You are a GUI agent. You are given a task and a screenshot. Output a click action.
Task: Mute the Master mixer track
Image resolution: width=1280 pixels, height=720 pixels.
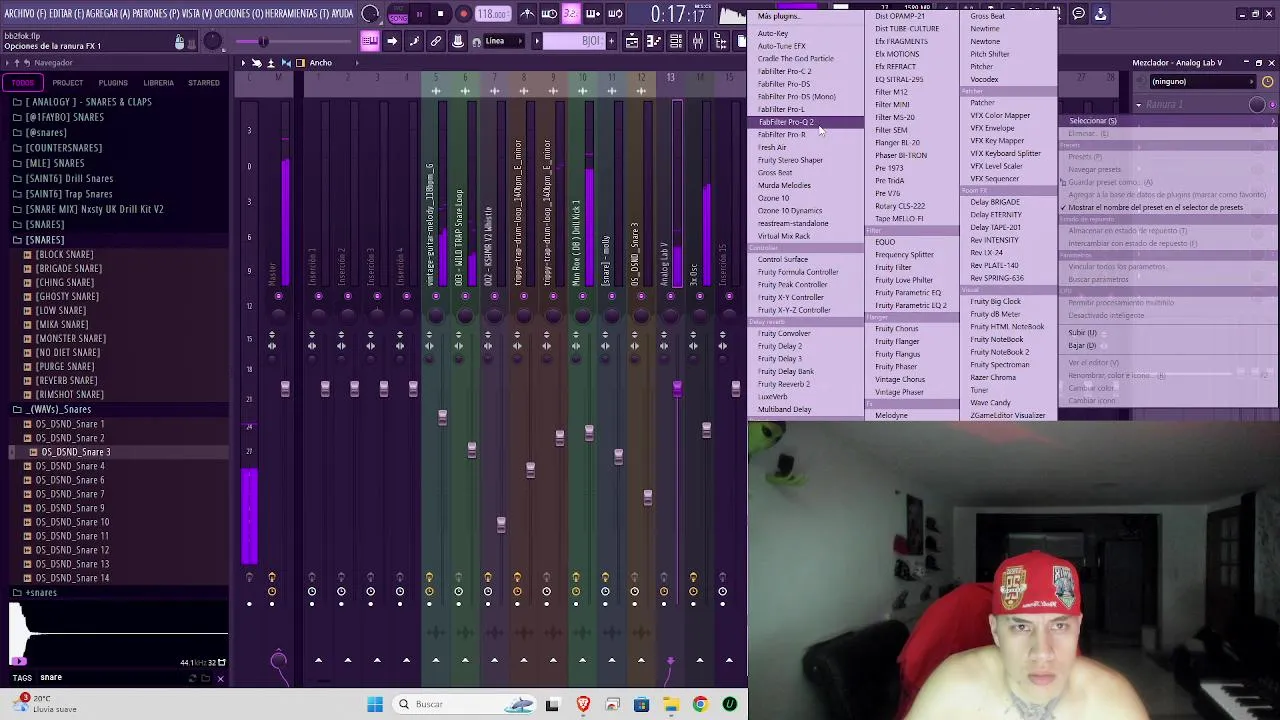279,296
